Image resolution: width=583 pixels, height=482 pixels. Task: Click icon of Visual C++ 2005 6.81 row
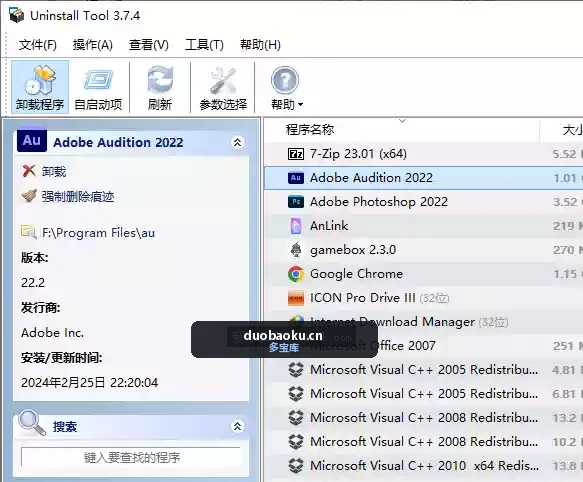pyautogui.click(x=296, y=394)
